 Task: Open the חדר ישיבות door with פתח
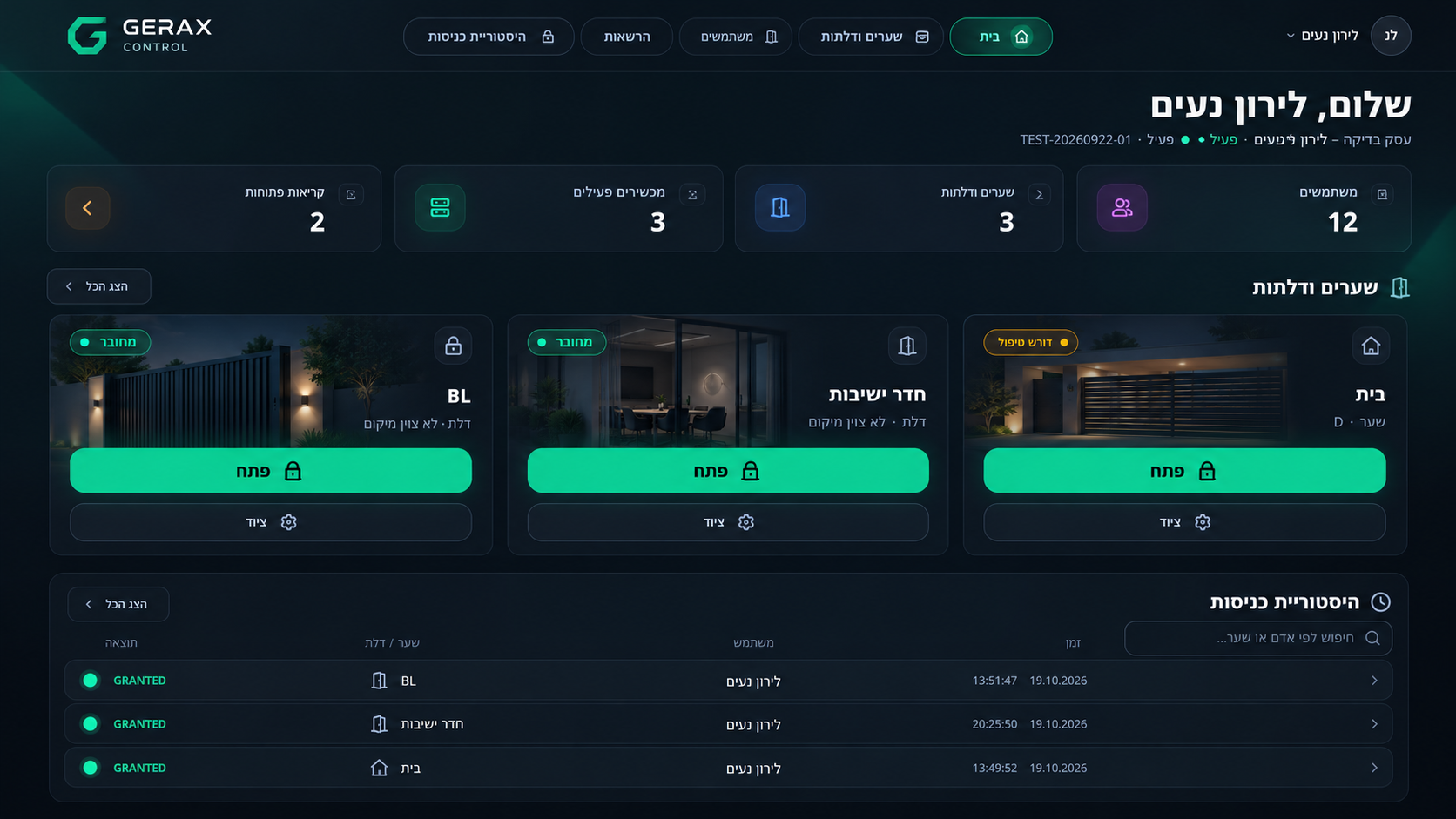tap(728, 471)
